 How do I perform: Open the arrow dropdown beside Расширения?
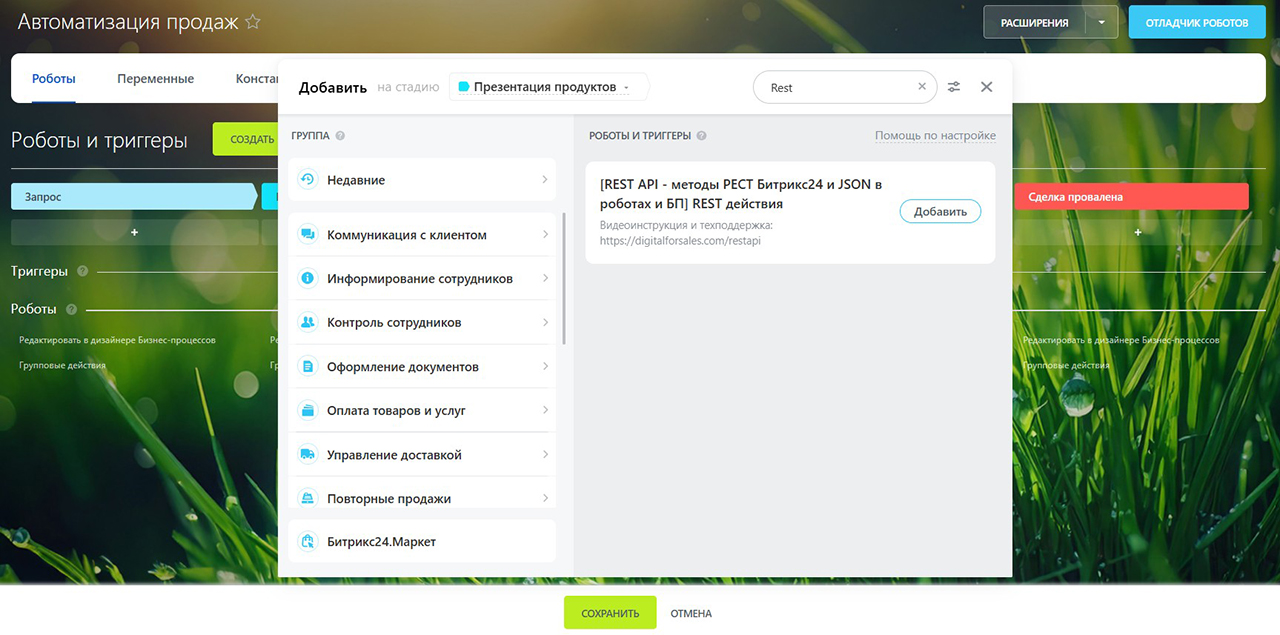point(1102,22)
